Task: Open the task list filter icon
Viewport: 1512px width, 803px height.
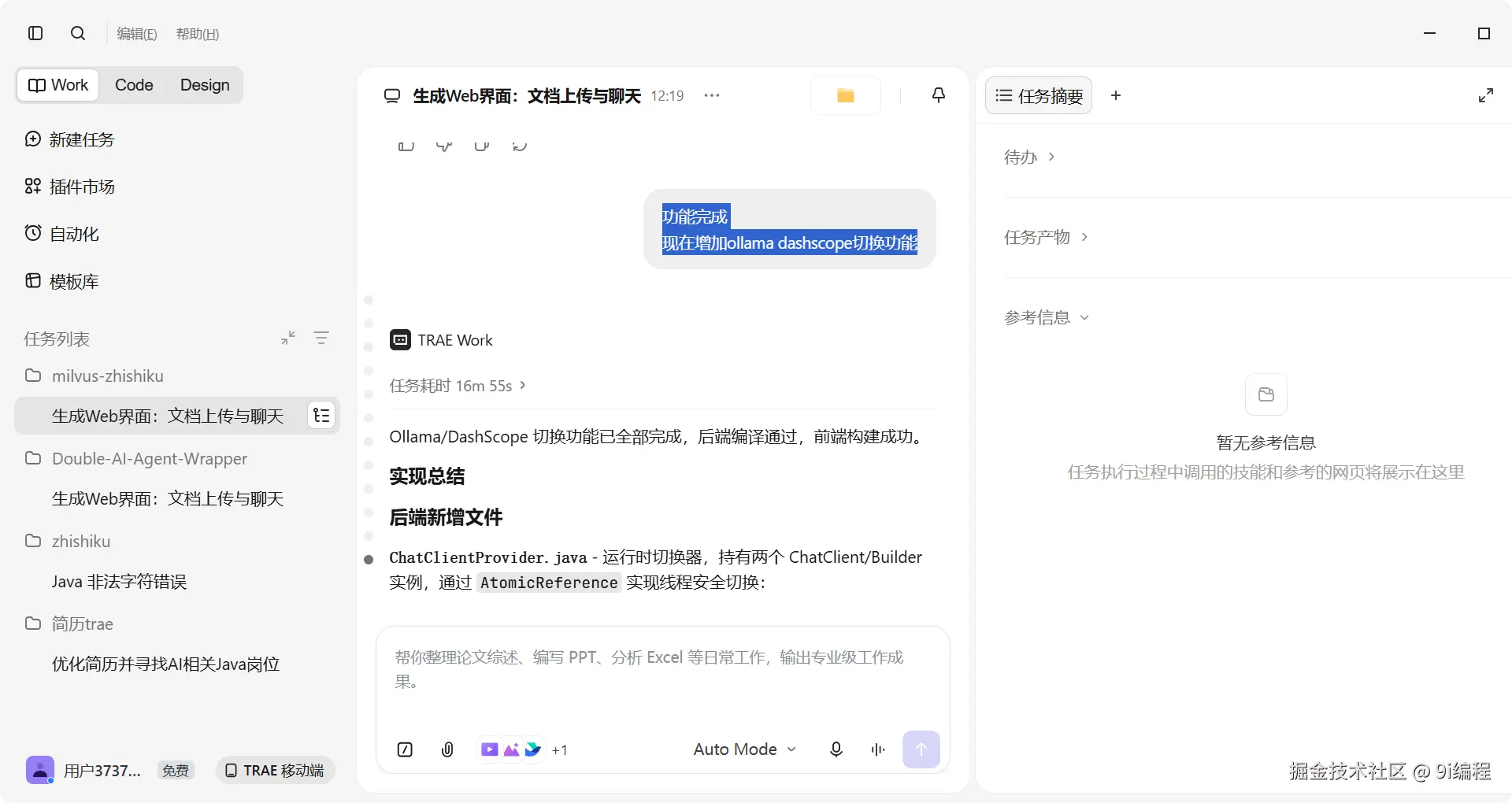Action: tap(321, 338)
